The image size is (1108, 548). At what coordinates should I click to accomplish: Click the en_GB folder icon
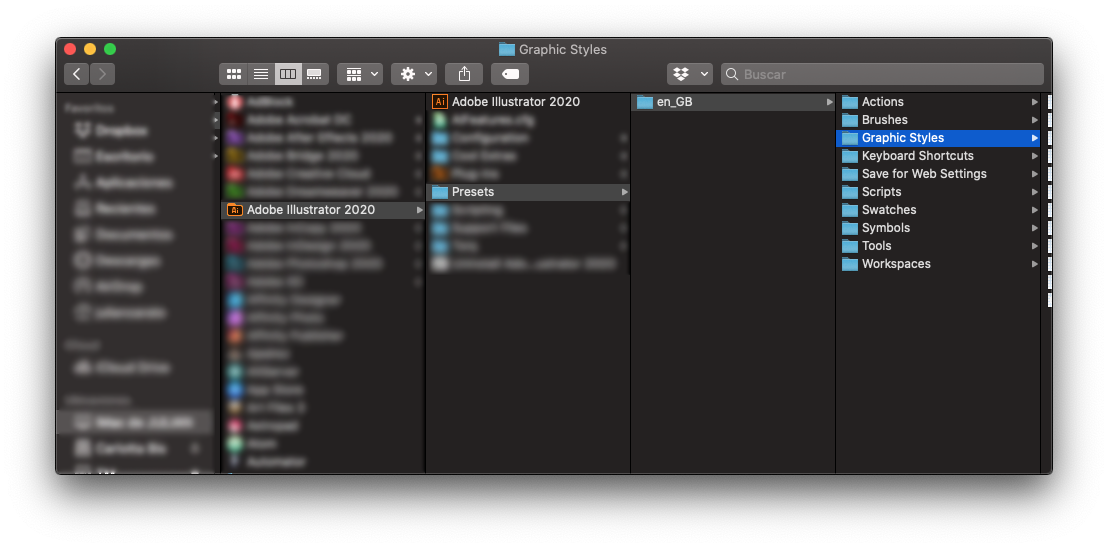click(x=644, y=102)
